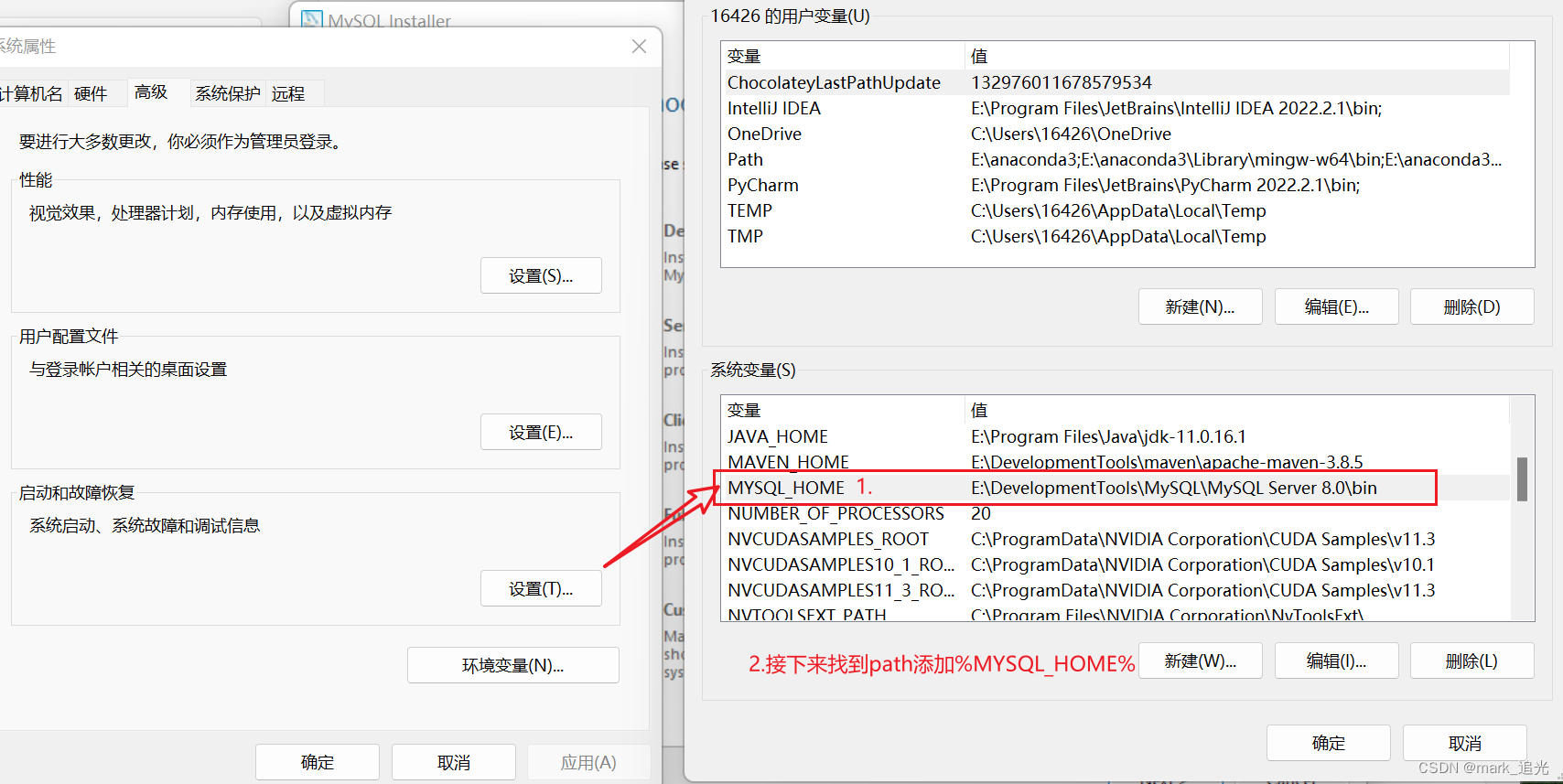Create a new system variable with 新建(W)...
Viewport: 1563px width, 784px height.
(1201, 660)
